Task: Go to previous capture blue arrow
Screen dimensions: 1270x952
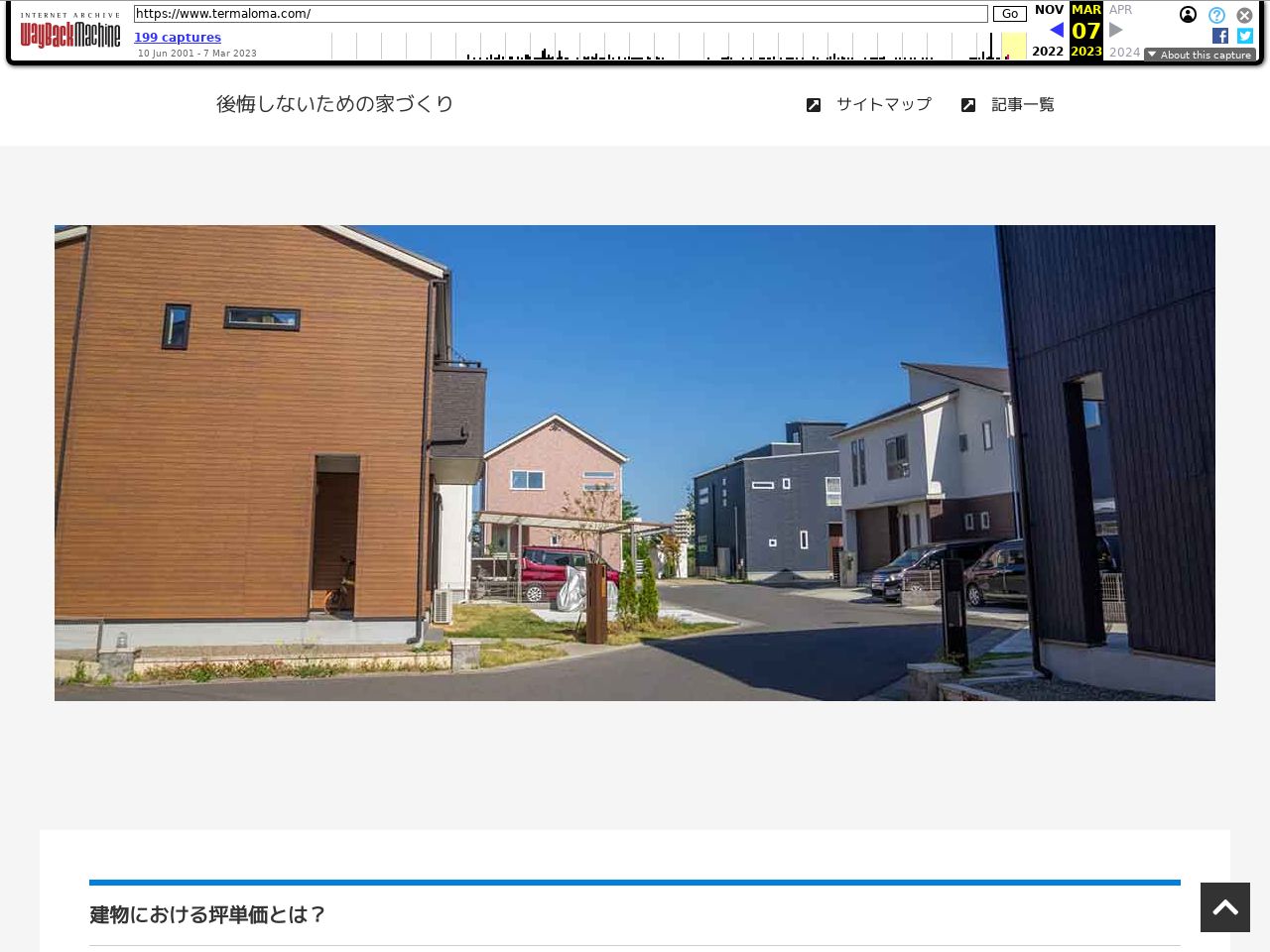Action: [x=1056, y=30]
